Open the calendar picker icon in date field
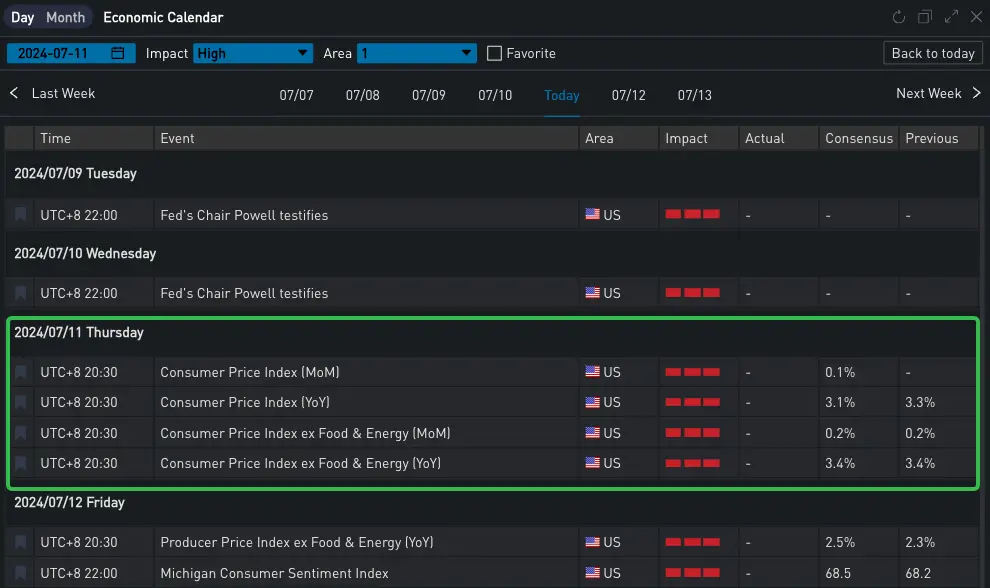This screenshot has height=588, width=990. pos(118,53)
